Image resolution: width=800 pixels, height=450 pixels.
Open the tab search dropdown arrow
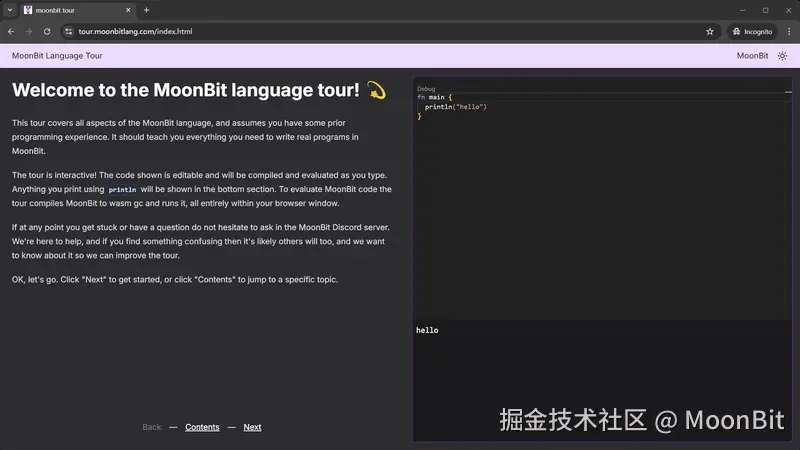pos(10,10)
